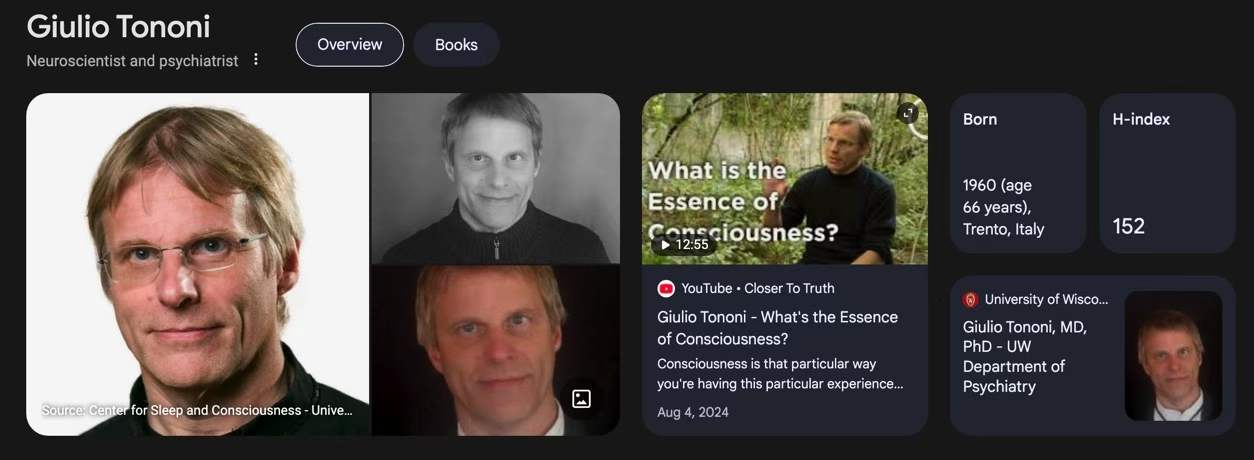Click the small UW profile photo thumbnail
This screenshot has height=460, width=1254.
[1174, 356]
